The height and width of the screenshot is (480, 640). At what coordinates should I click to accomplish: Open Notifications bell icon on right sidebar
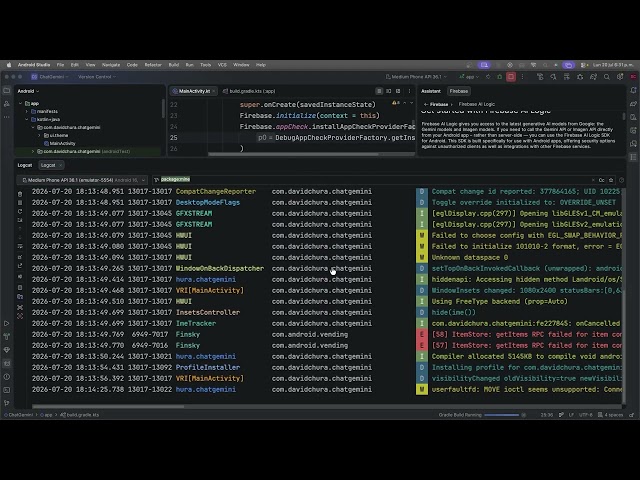coord(633,91)
